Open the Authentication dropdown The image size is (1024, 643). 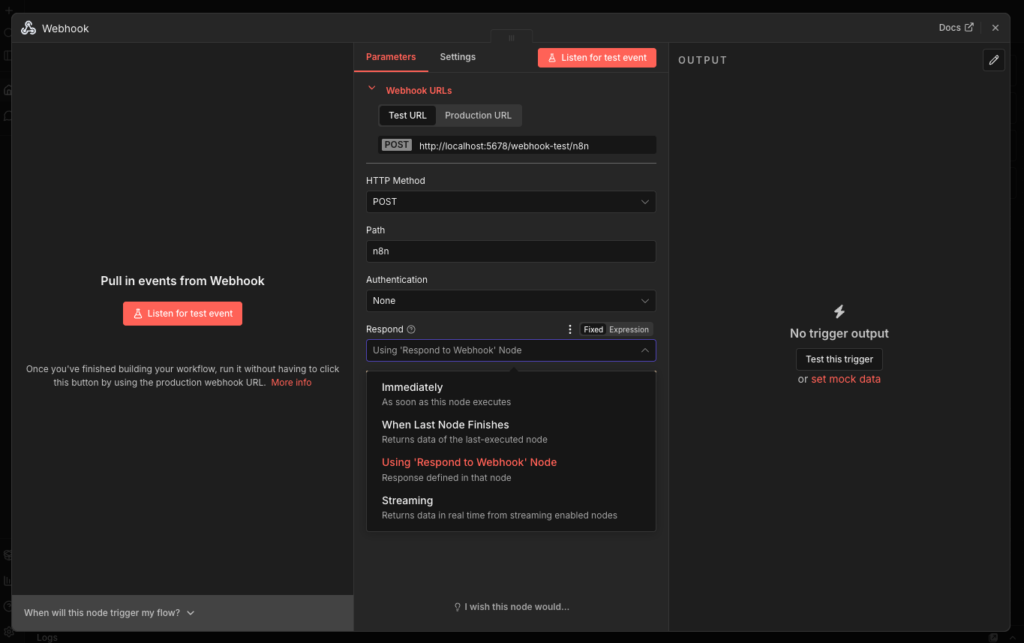[x=510, y=301]
